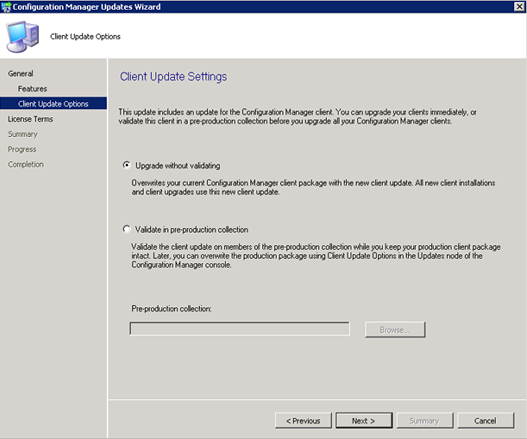527x439 pixels.
Task: Open the General wizard step
Action: pos(21,74)
